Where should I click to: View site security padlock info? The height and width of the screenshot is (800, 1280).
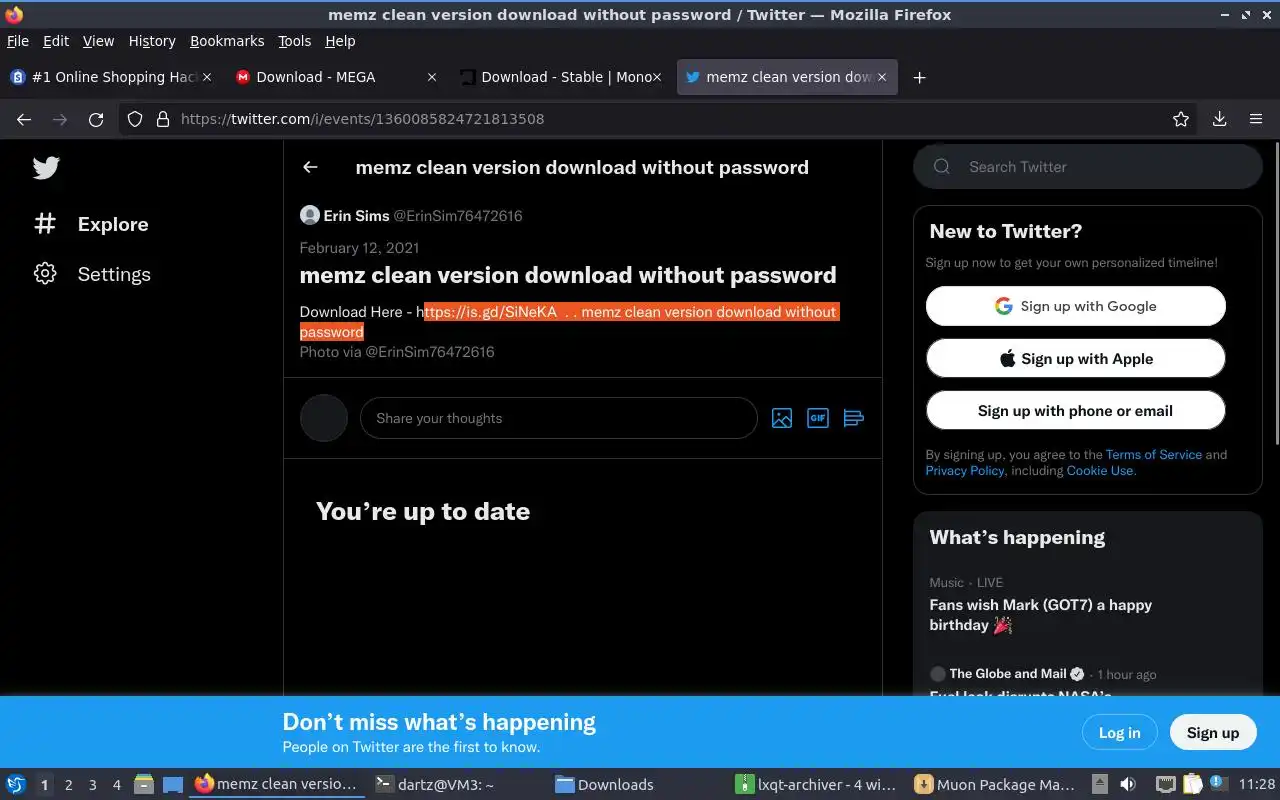pyautogui.click(x=163, y=119)
